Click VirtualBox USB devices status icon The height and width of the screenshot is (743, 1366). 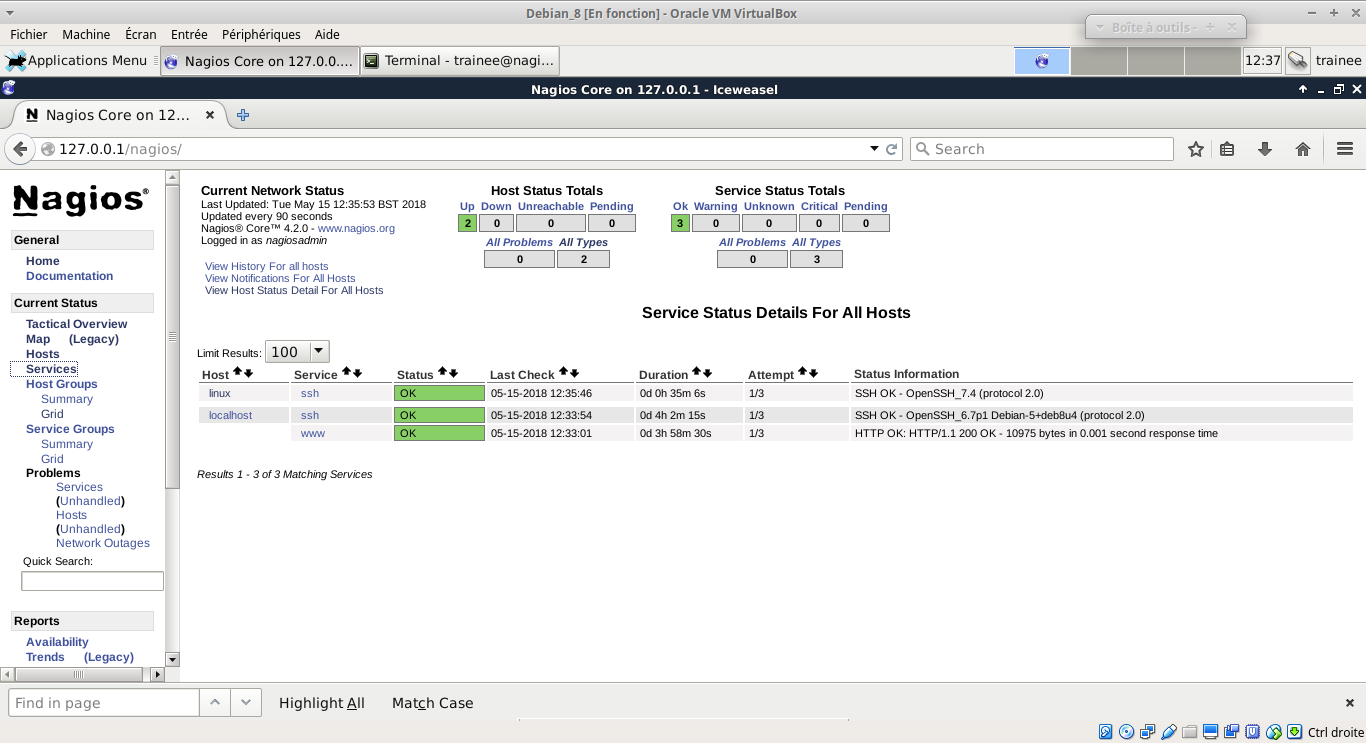click(x=1168, y=732)
